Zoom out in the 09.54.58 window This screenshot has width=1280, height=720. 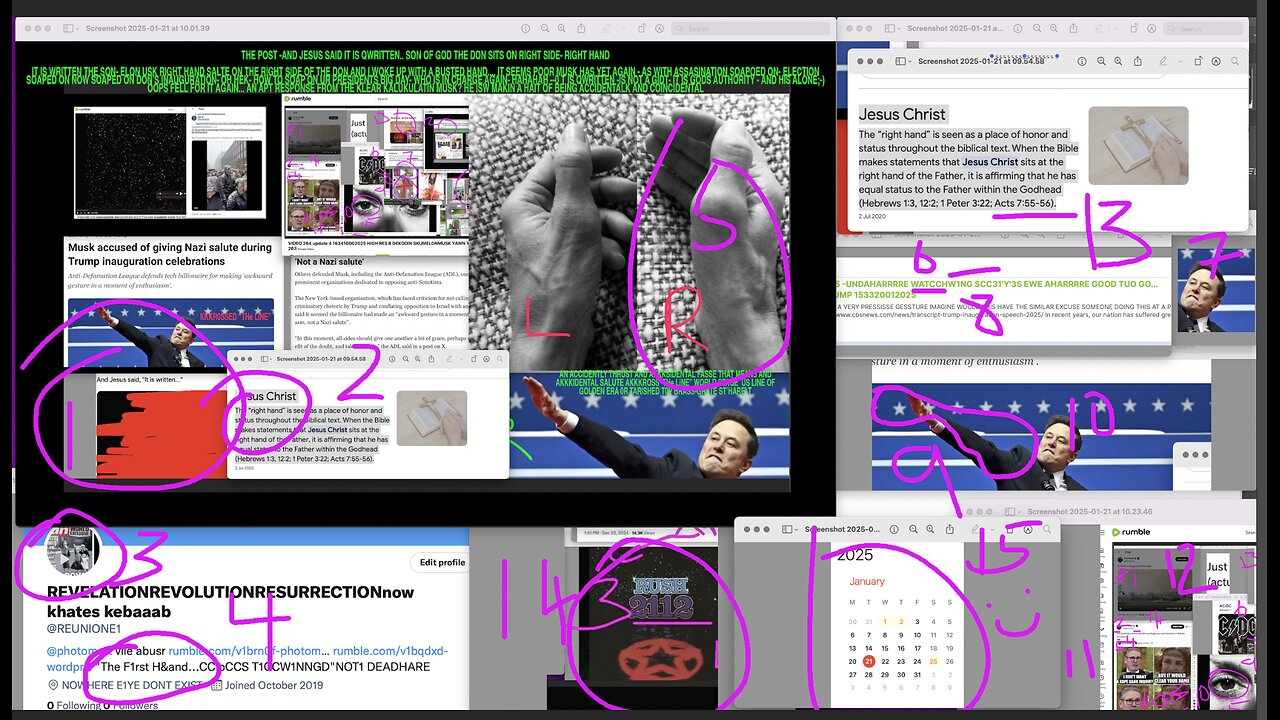1101,61
